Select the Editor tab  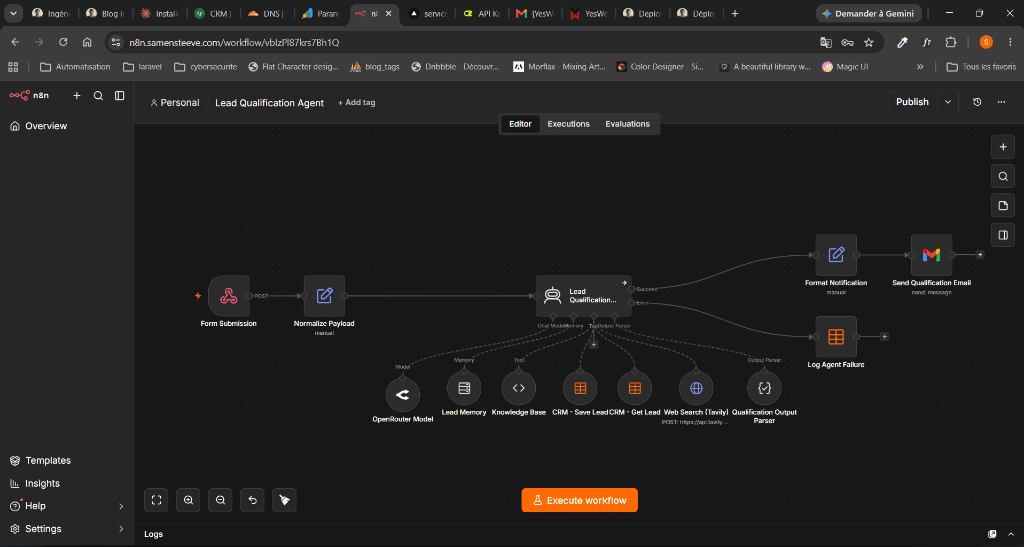coord(520,124)
